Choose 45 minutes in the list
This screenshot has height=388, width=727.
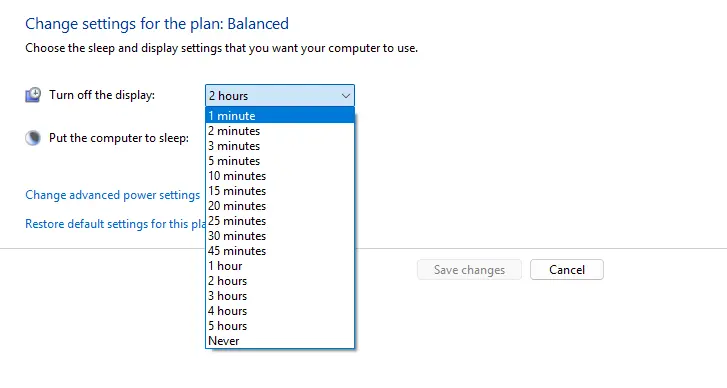(280, 251)
